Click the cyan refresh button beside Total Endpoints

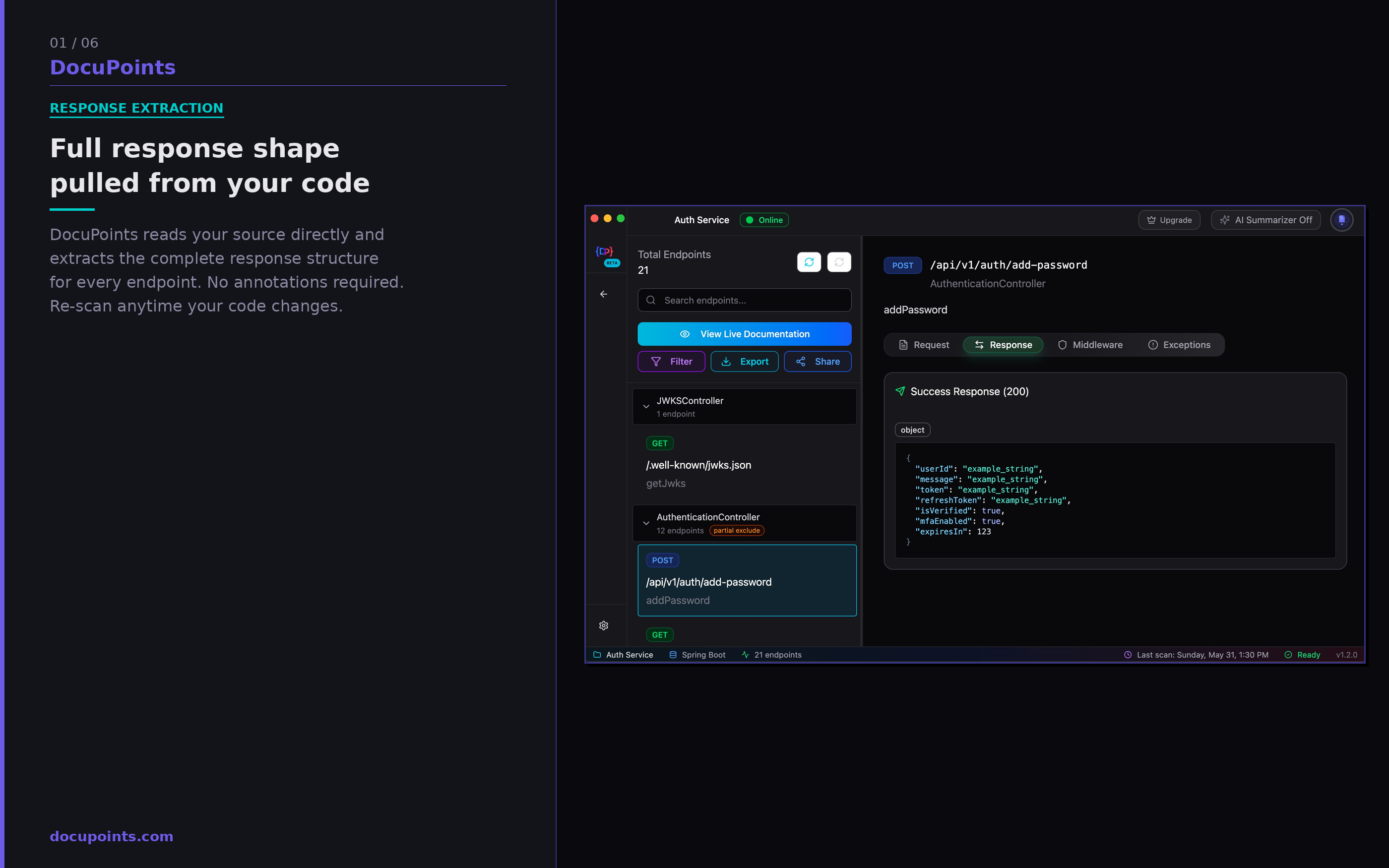pyautogui.click(x=809, y=262)
